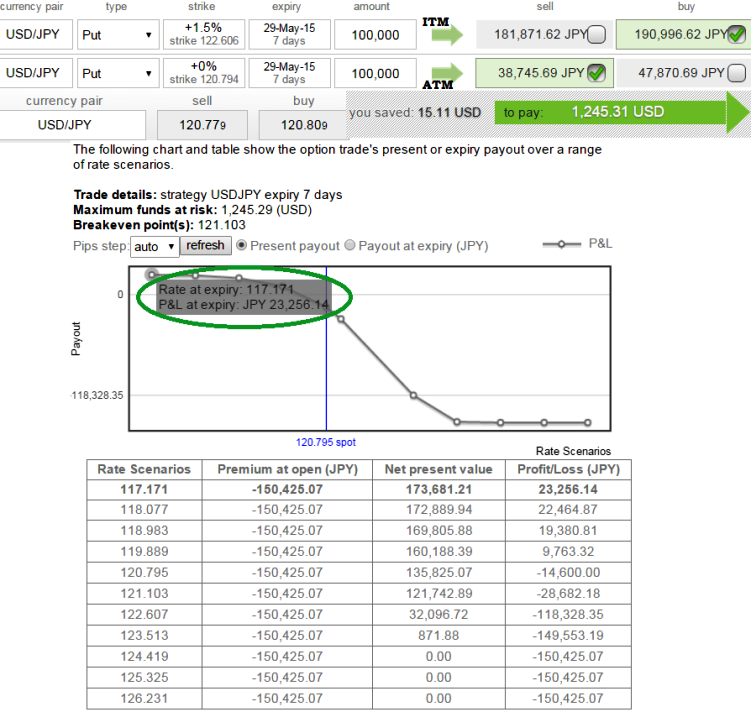Click the last chart data point on right
The image size is (751, 712).
tap(588, 422)
